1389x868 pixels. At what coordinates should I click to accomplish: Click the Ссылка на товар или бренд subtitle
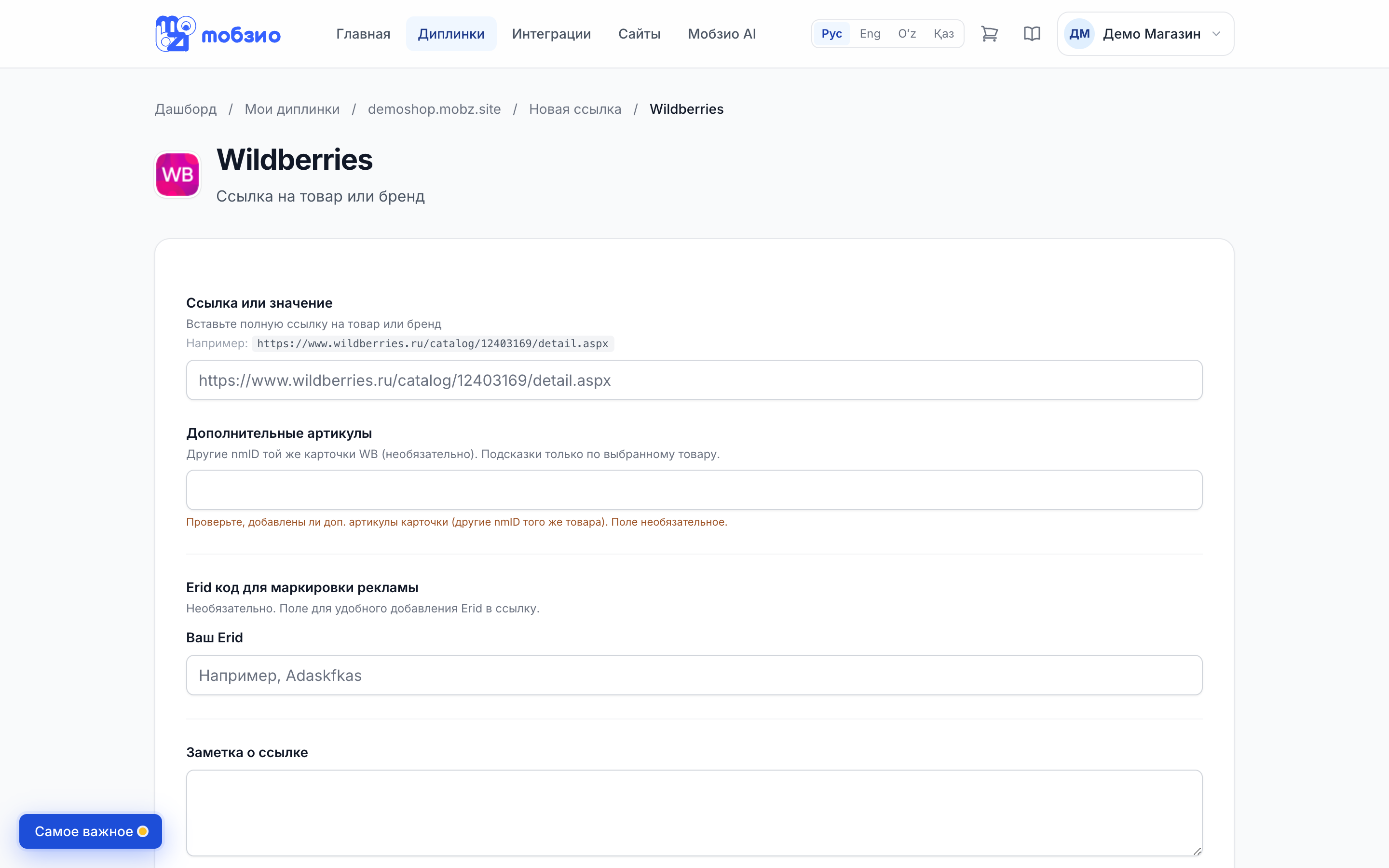click(x=320, y=196)
